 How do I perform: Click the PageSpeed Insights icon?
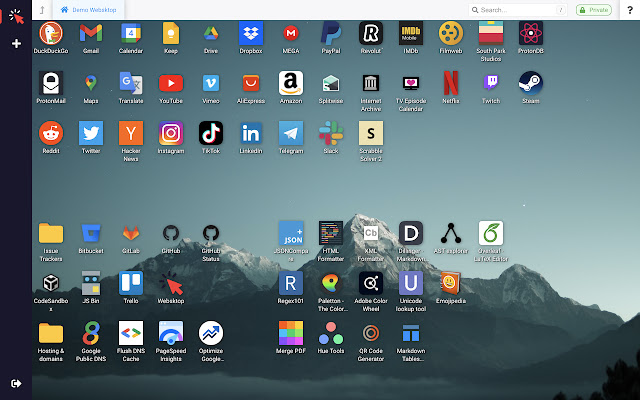coord(171,333)
